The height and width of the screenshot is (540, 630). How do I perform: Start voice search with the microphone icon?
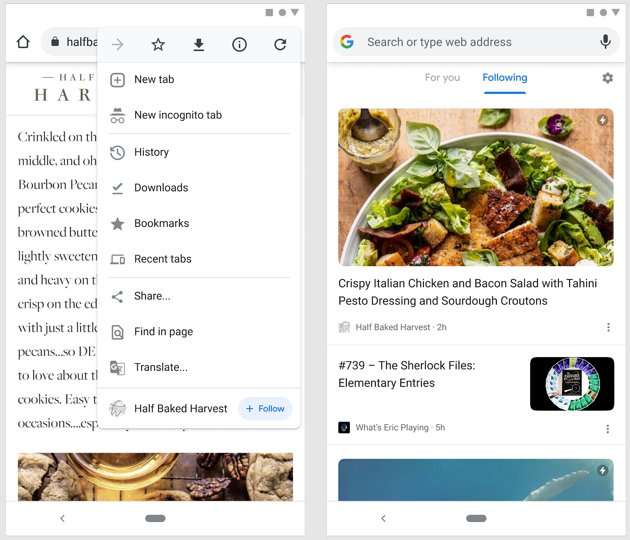click(605, 42)
